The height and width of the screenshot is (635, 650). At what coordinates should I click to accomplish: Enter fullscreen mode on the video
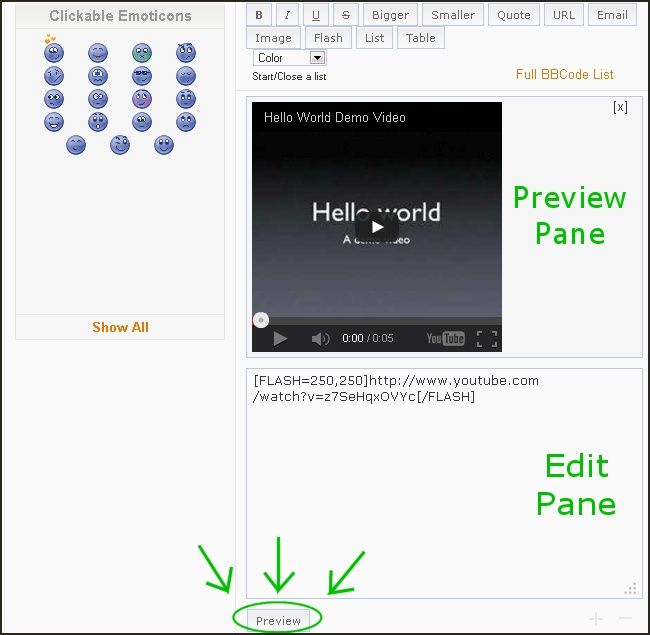[486, 339]
